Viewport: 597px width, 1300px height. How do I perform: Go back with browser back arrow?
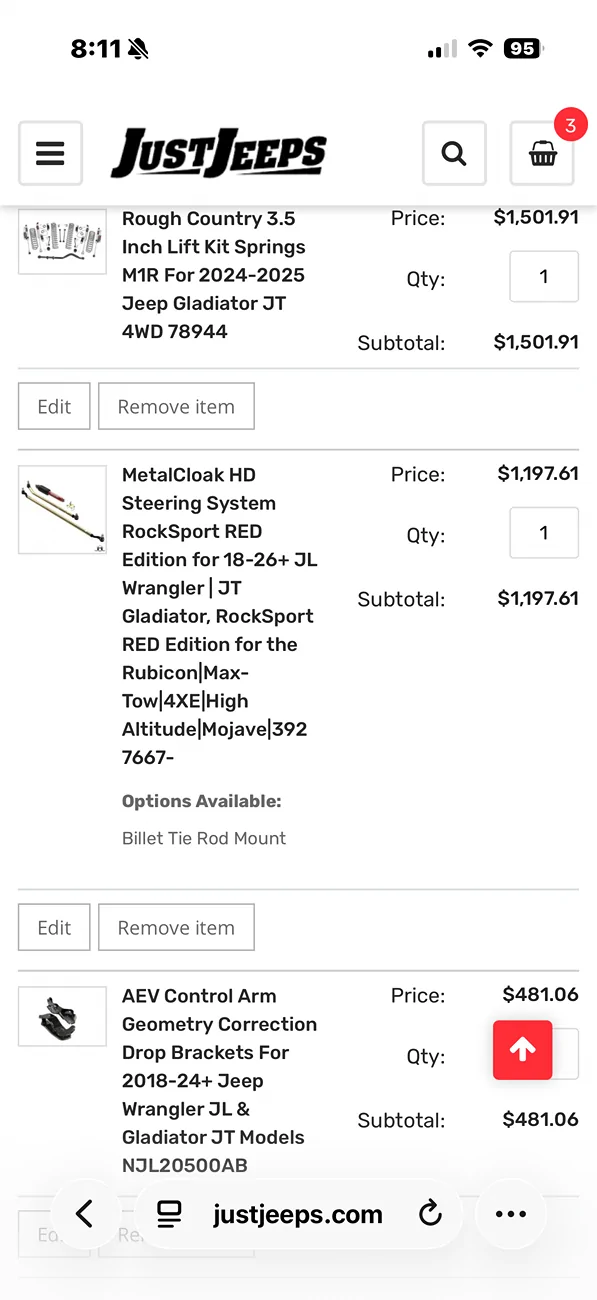click(x=84, y=1214)
